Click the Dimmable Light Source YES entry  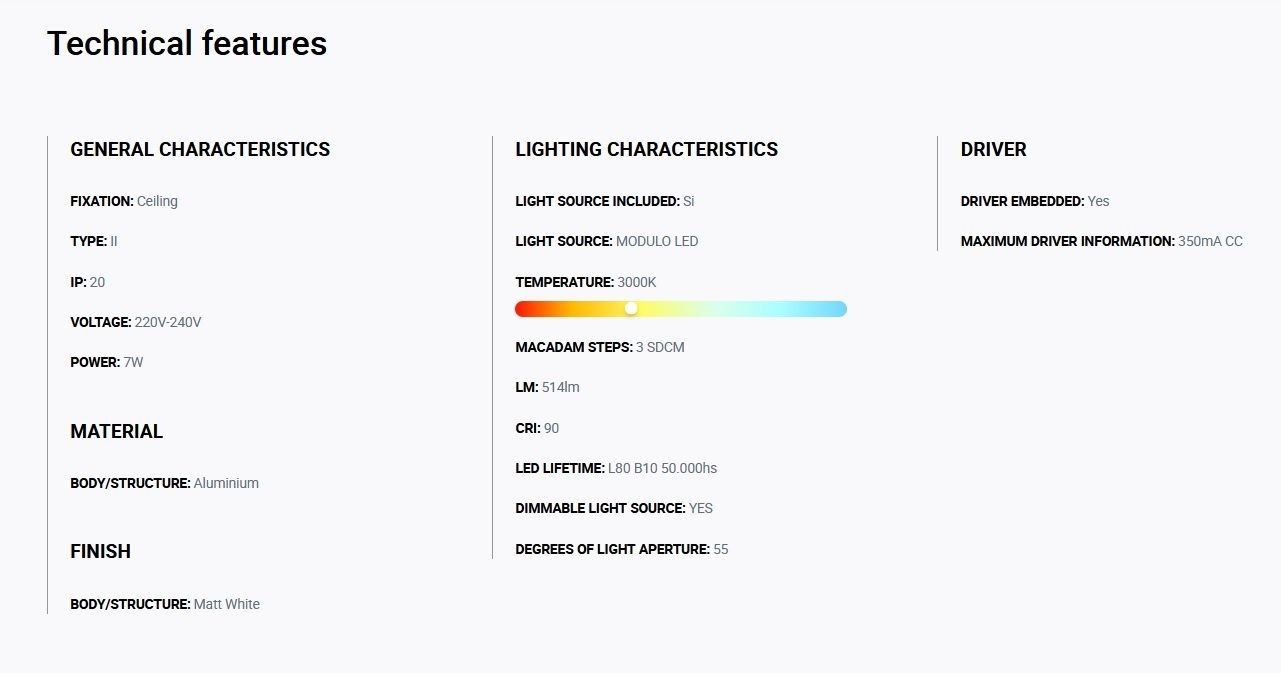point(614,508)
